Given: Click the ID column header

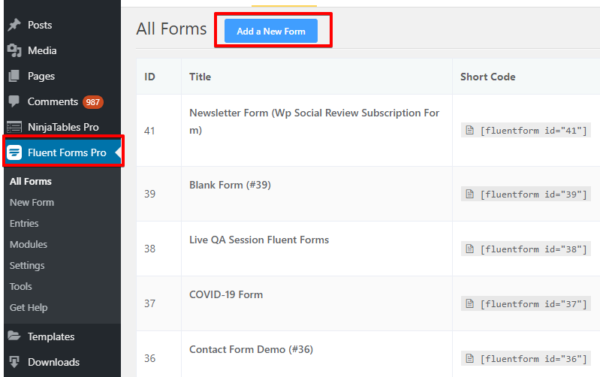Looking at the screenshot, I should tap(150, 77).
